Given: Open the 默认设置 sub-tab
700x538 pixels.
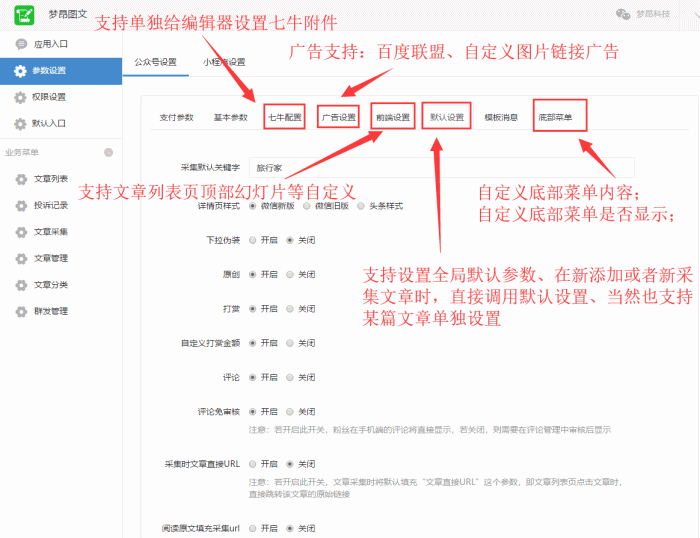Looking at the screenshot, I should pyautogui.click(x=447, y=117).
